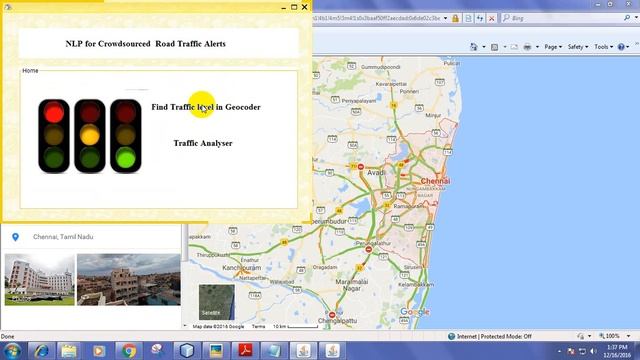This screenshot has height=360, width=640.
Task: Click the security lock icon in address bar
Action: point(456,18)
